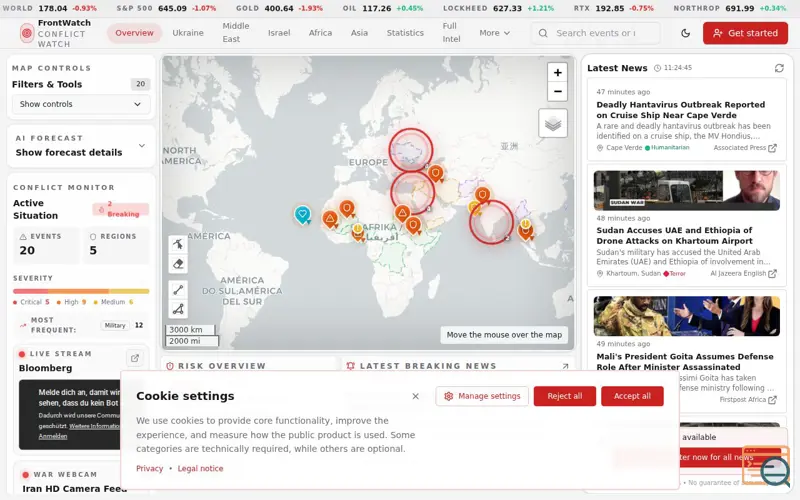Click the FrontWatch logo icon
The height and width of the screenshot is (500, 800).
[27, 33]
